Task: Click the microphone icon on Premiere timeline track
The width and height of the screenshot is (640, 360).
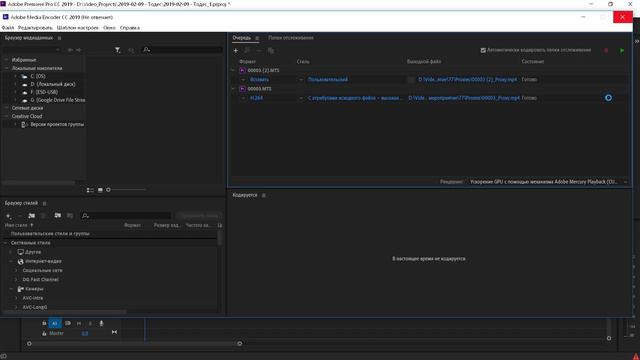Action: coord(101,323)
